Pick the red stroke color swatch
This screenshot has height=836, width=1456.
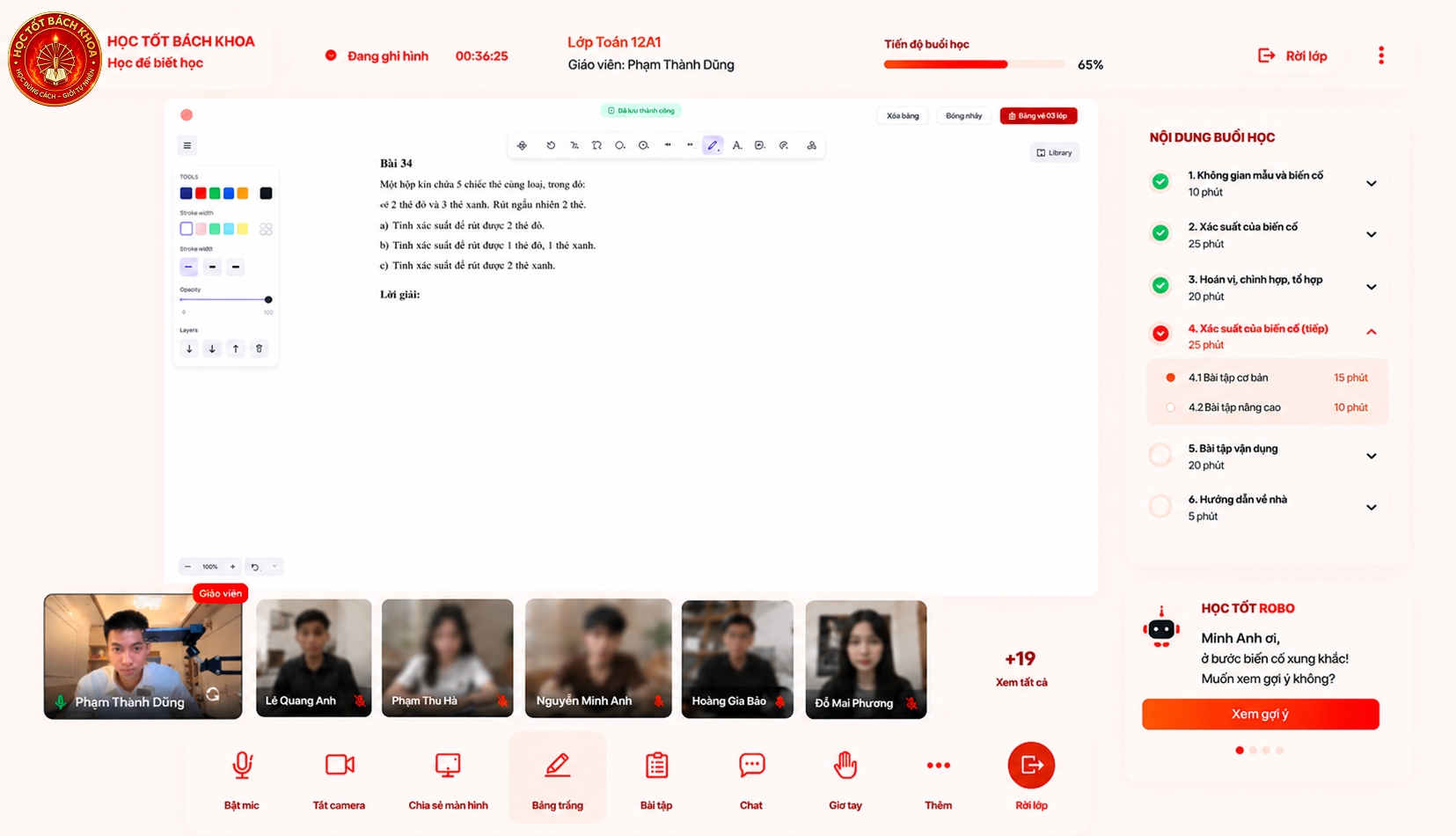(201, 193)
